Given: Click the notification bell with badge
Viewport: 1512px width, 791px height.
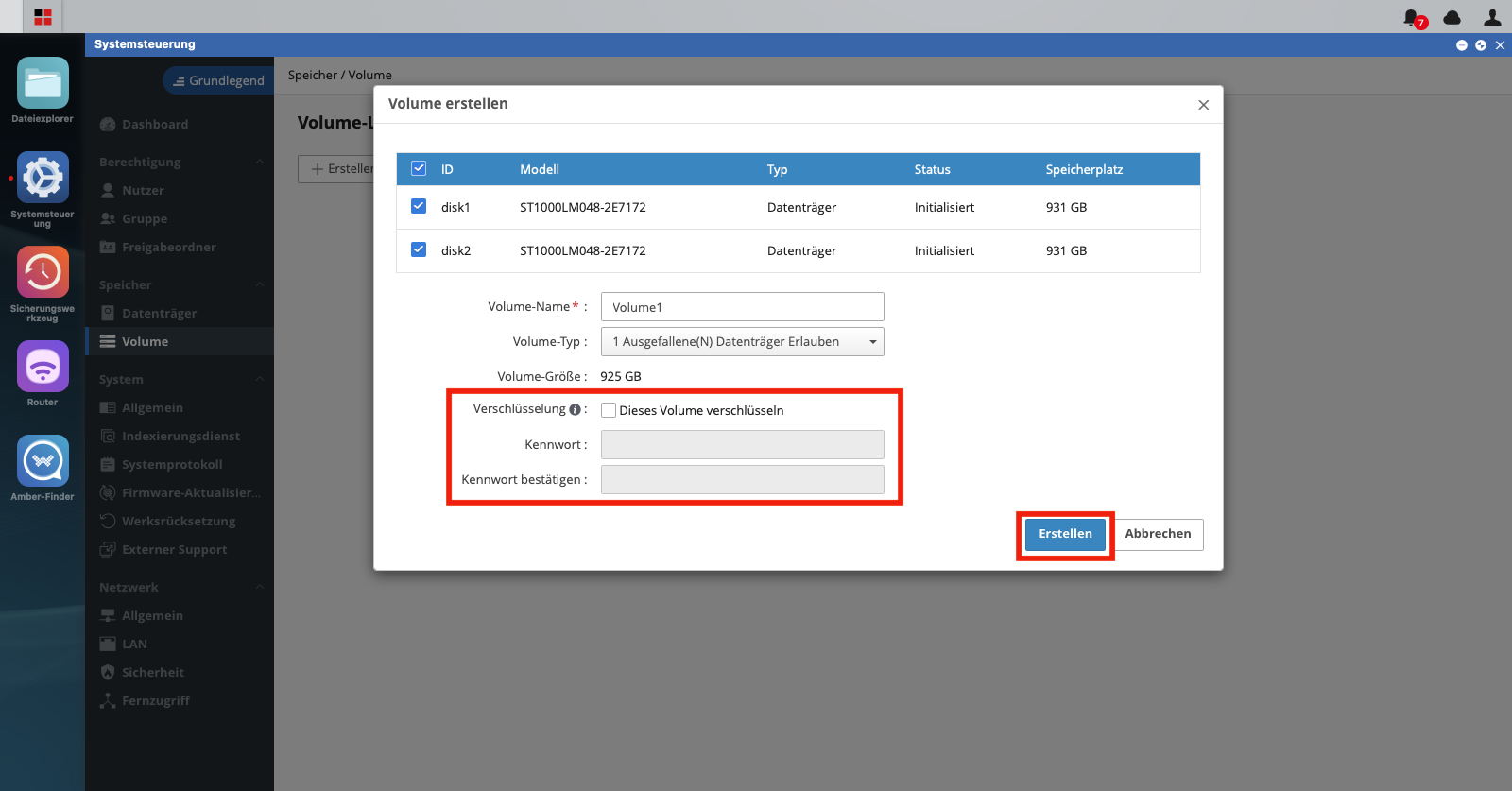Looking at the screenshot, I should [x=1413, y=18].
